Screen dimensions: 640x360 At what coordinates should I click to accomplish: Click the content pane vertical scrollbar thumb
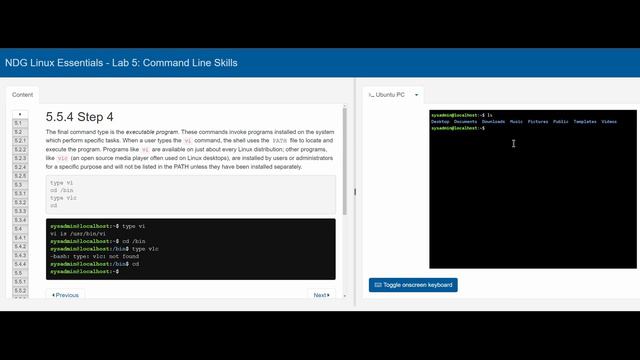pos(344,161)
